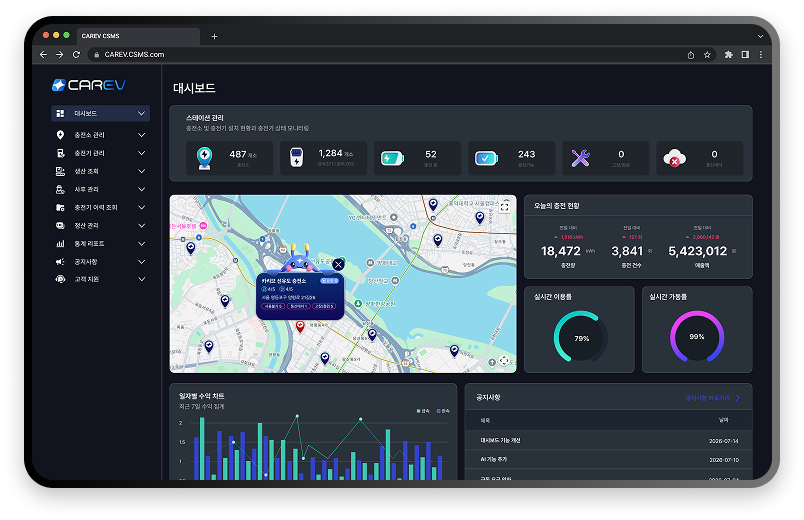This screenshot has height=520, width=804.
Task: Click the 고객 지원 support icon
Action: [60, 279]
